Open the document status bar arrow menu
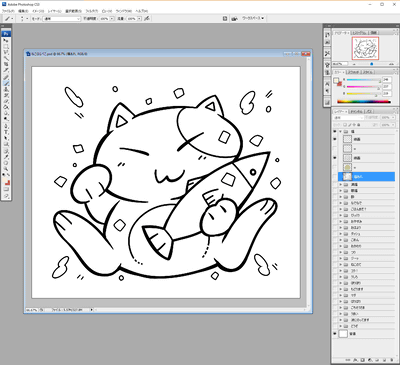The image size is (400, 365). (x=92, y=310)
